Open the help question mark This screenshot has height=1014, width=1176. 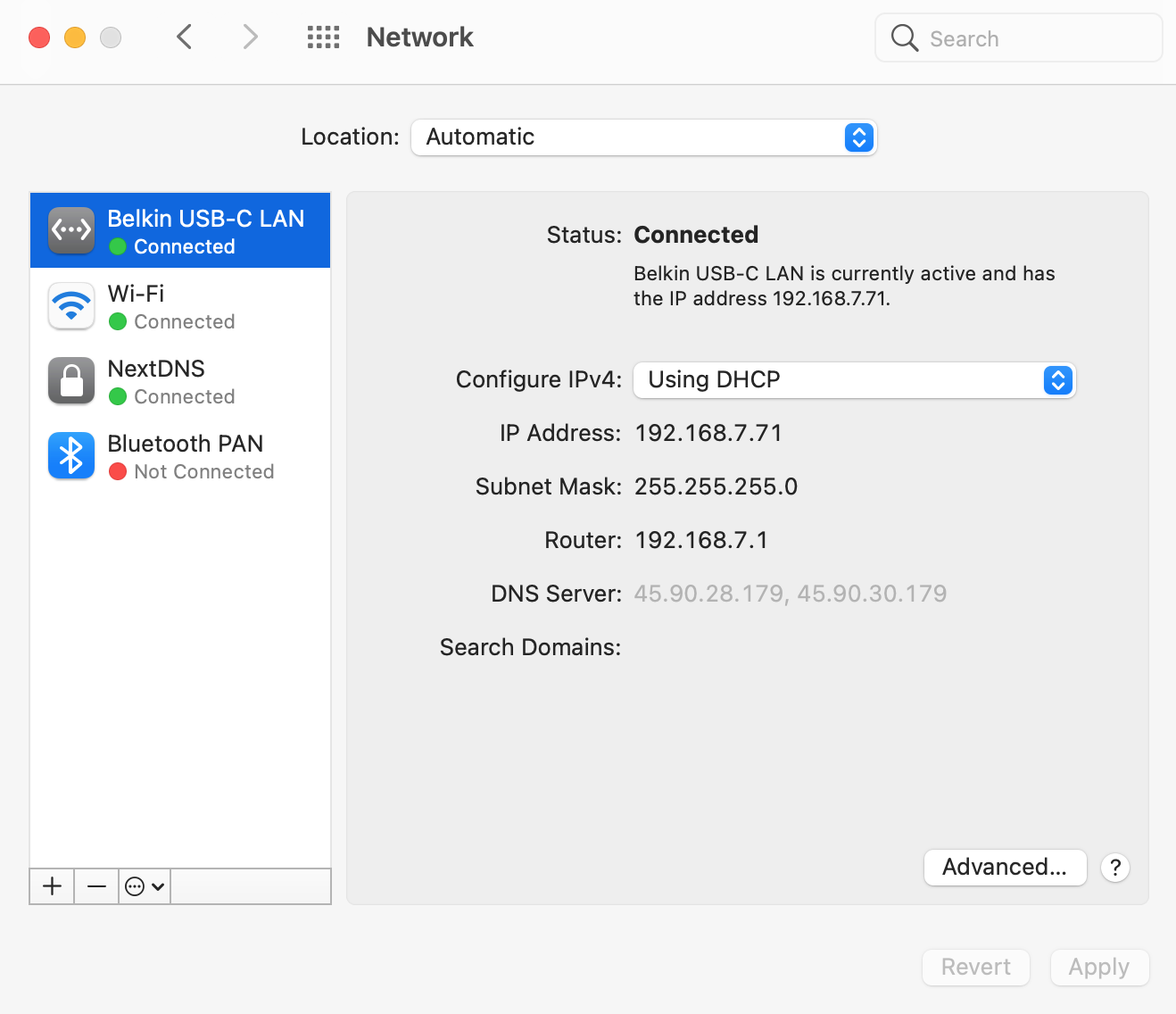1114,867
